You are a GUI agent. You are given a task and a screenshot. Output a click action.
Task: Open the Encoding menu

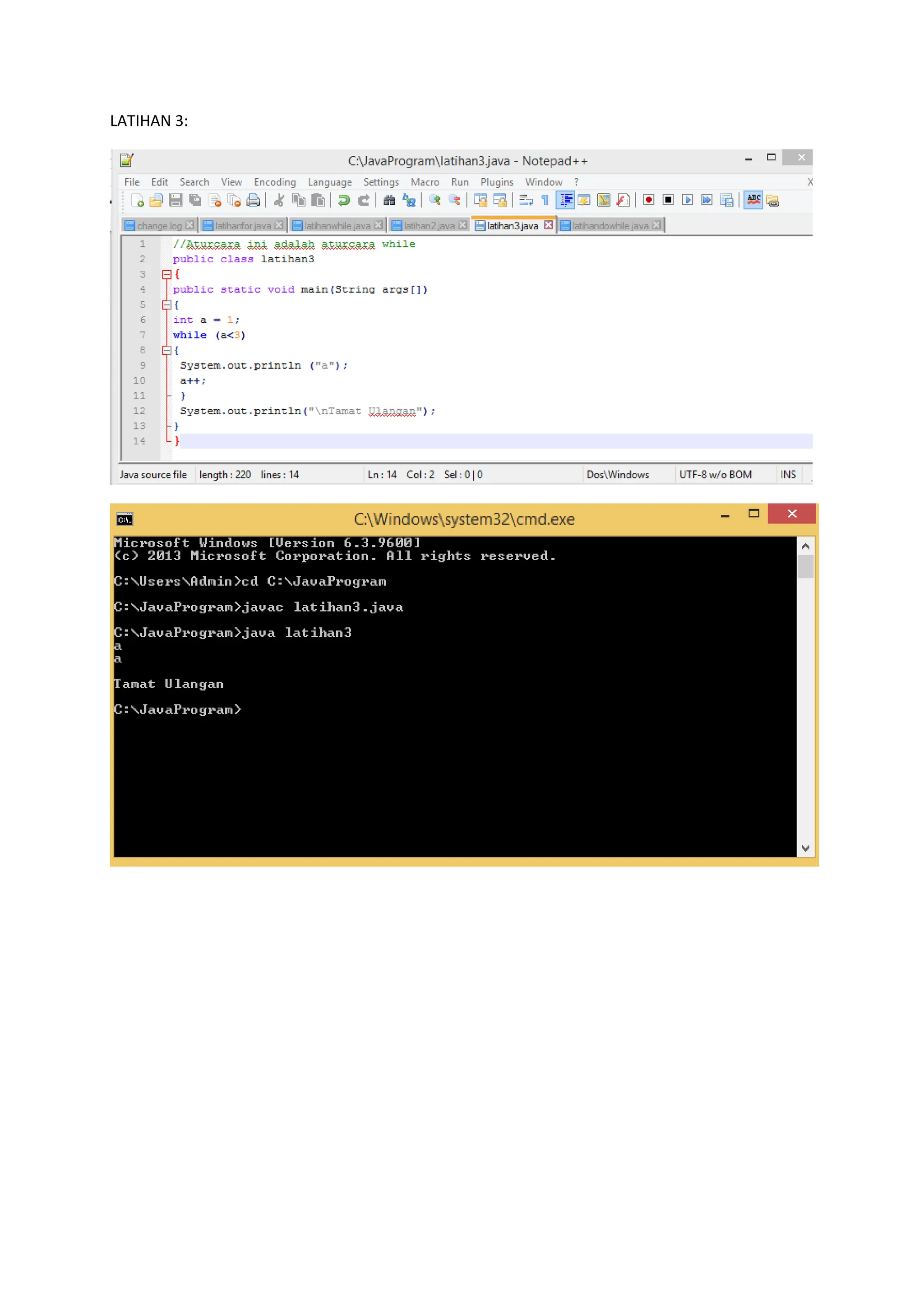tap(275, 182)
